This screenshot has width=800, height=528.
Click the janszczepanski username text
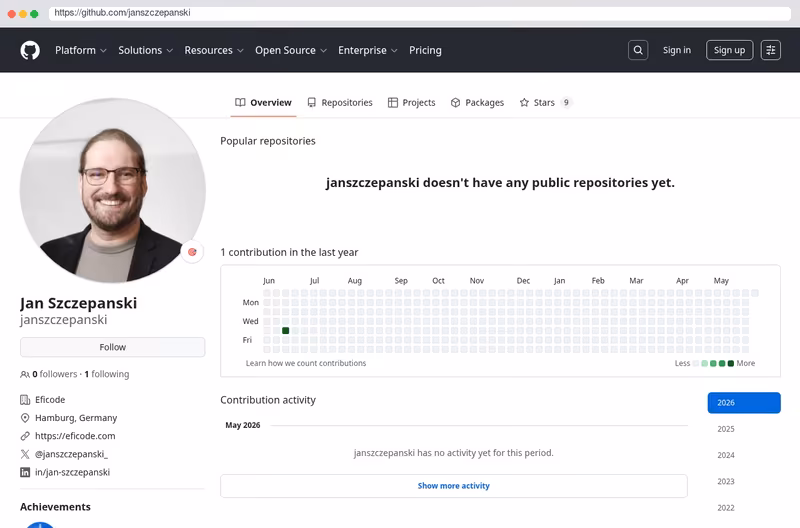tap(64, 320)
